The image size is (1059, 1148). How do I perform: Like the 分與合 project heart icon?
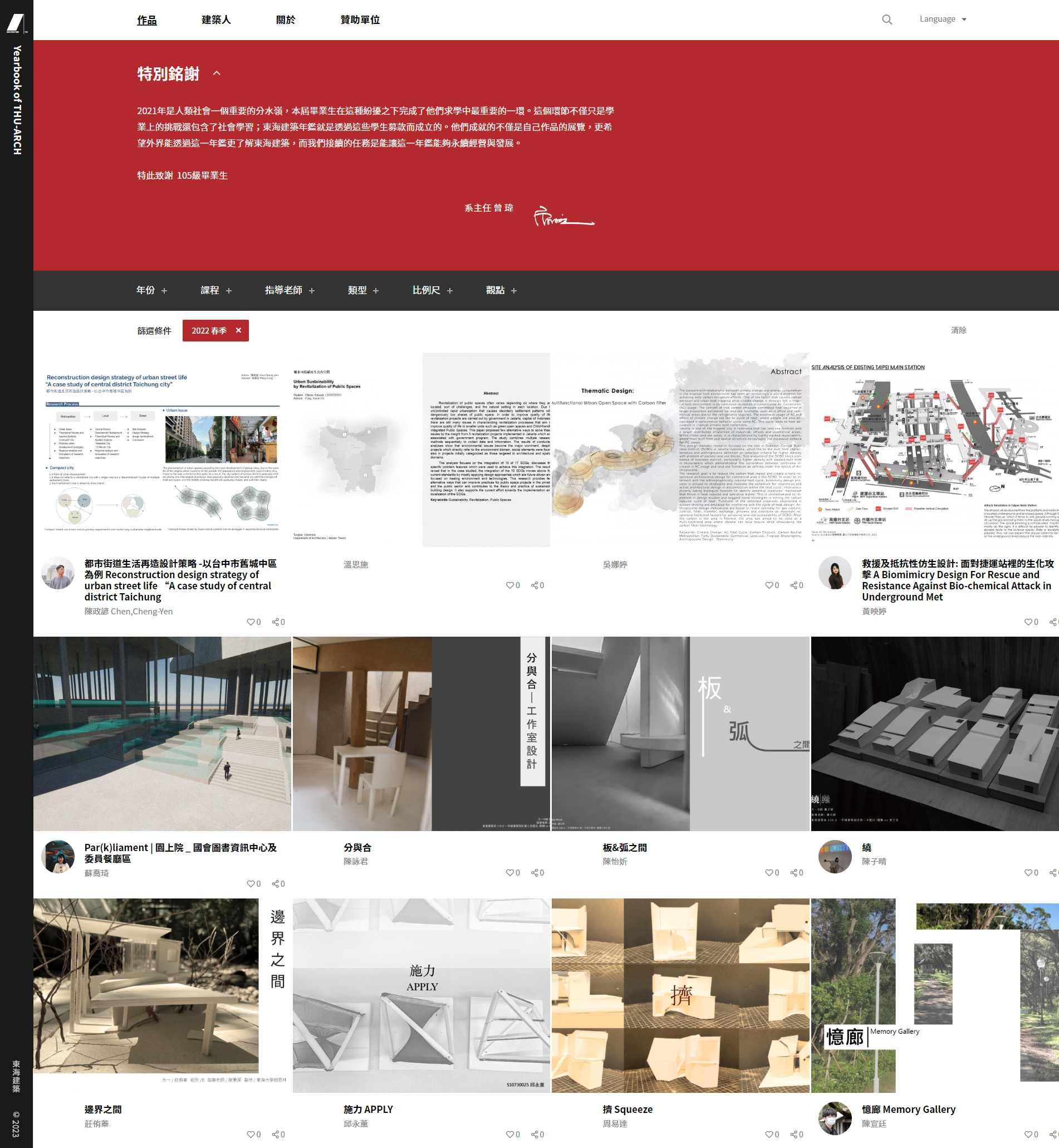click(x=509, y=872)
